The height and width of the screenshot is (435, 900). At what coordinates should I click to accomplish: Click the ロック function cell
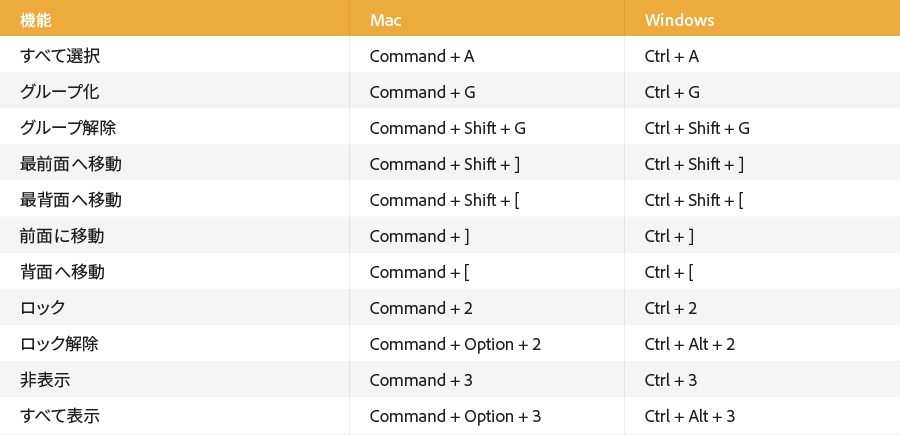click(43, 308)
